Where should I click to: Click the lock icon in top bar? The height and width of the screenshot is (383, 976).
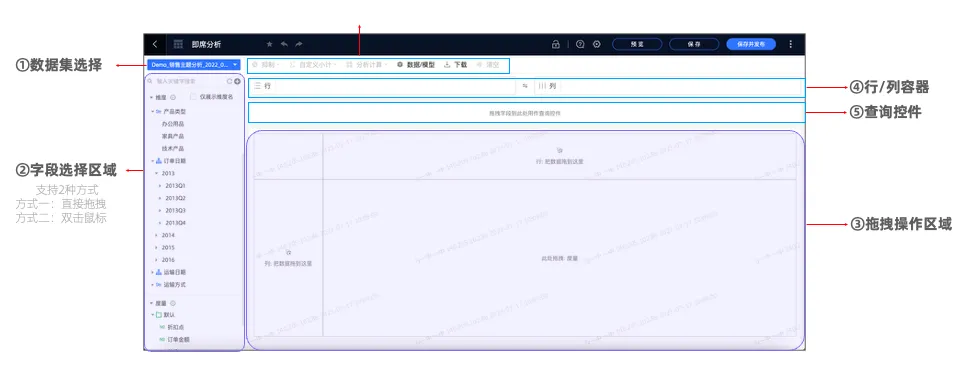tap(556, 44)
